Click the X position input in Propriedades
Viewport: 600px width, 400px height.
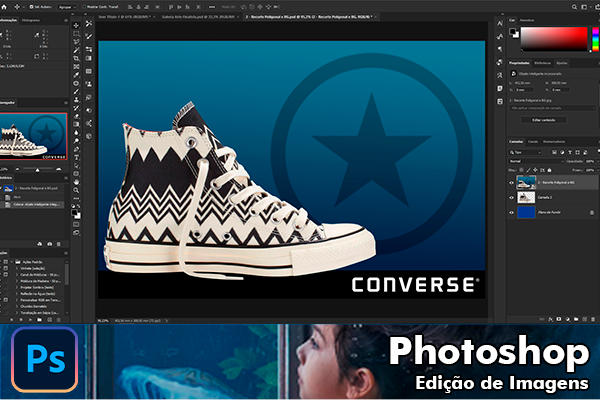(524, 90)
